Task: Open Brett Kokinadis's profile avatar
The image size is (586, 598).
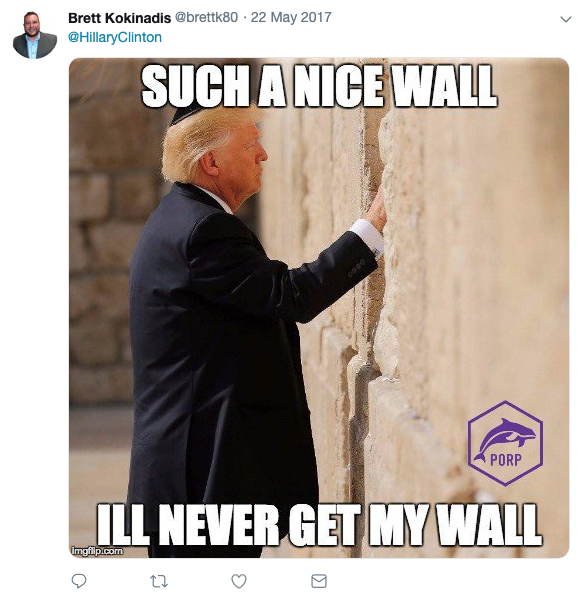Action: (35, 35)
